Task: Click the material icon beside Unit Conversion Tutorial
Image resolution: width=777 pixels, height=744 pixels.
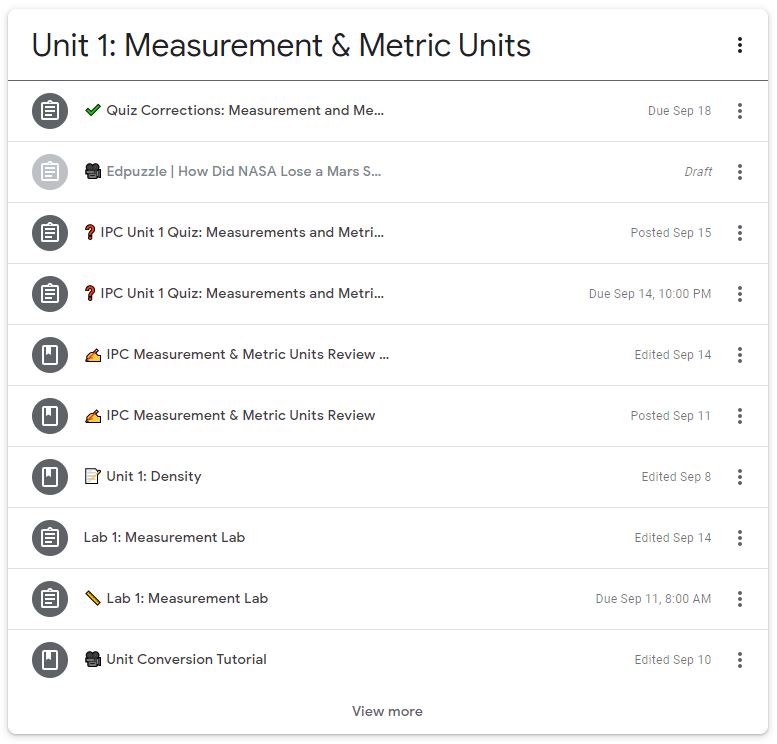Action: click(x=50, y=660)
